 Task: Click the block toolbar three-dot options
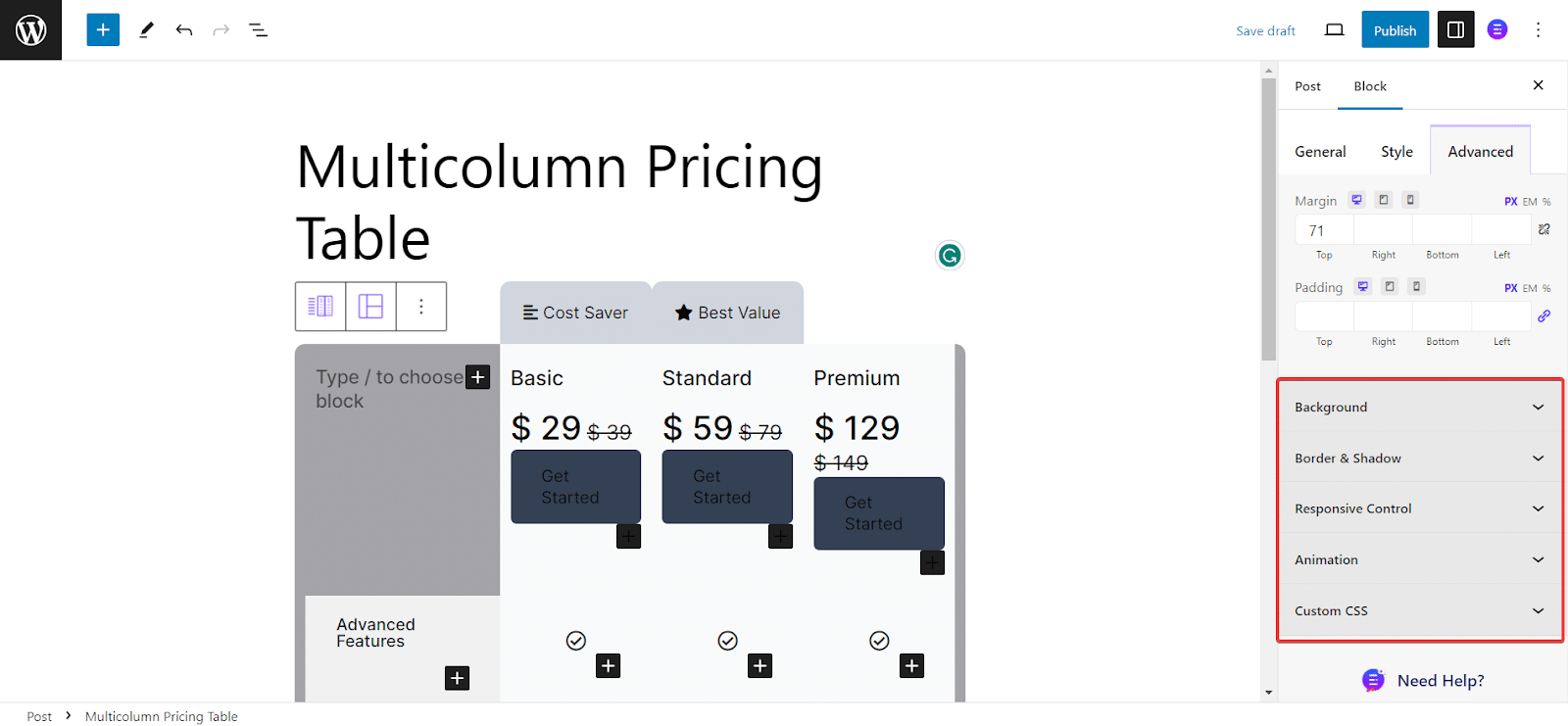coord(421,307)
